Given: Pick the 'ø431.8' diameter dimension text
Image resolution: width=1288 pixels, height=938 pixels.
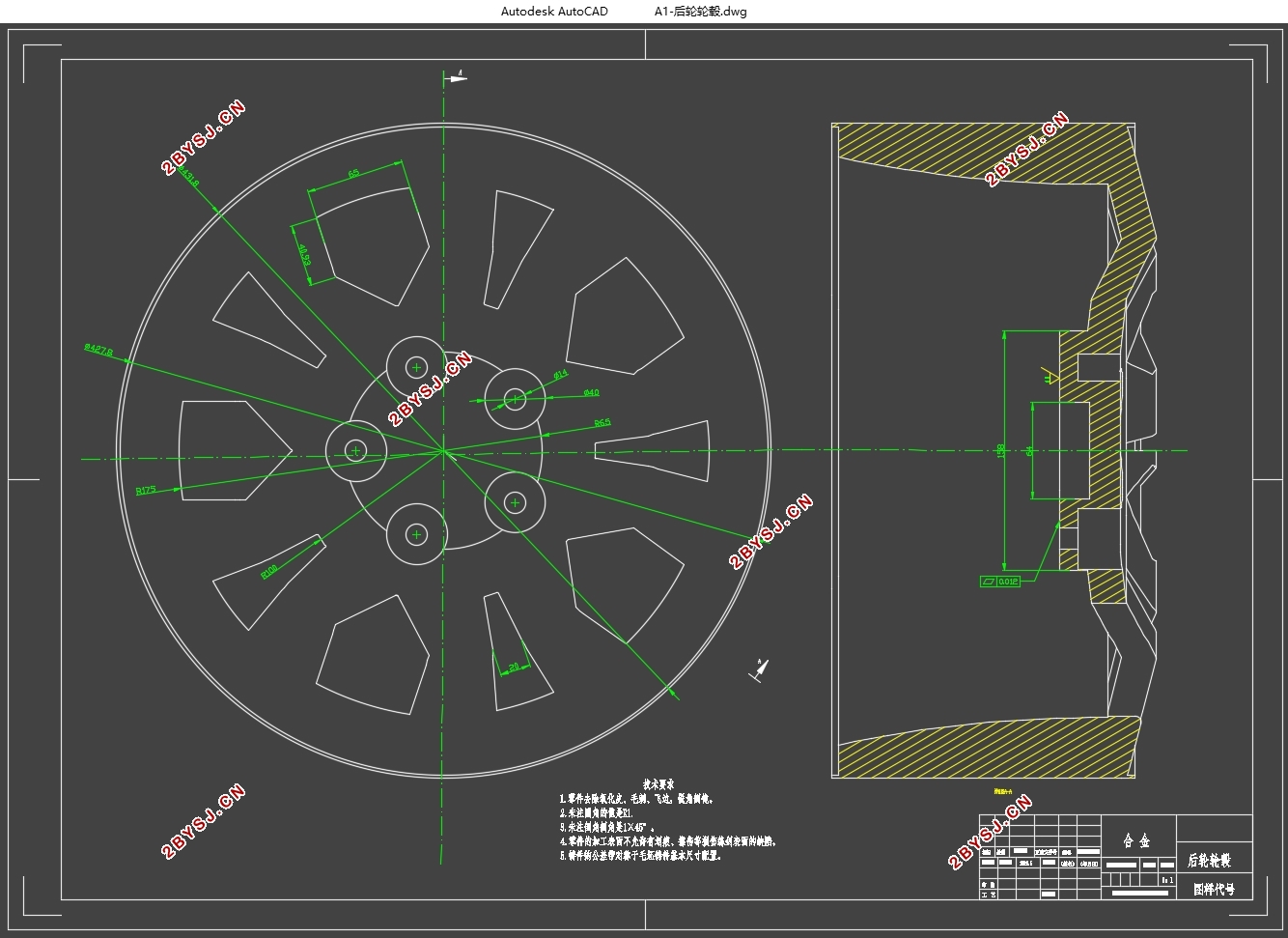Looking at the screenshot, I should click(x=188, y=176).
